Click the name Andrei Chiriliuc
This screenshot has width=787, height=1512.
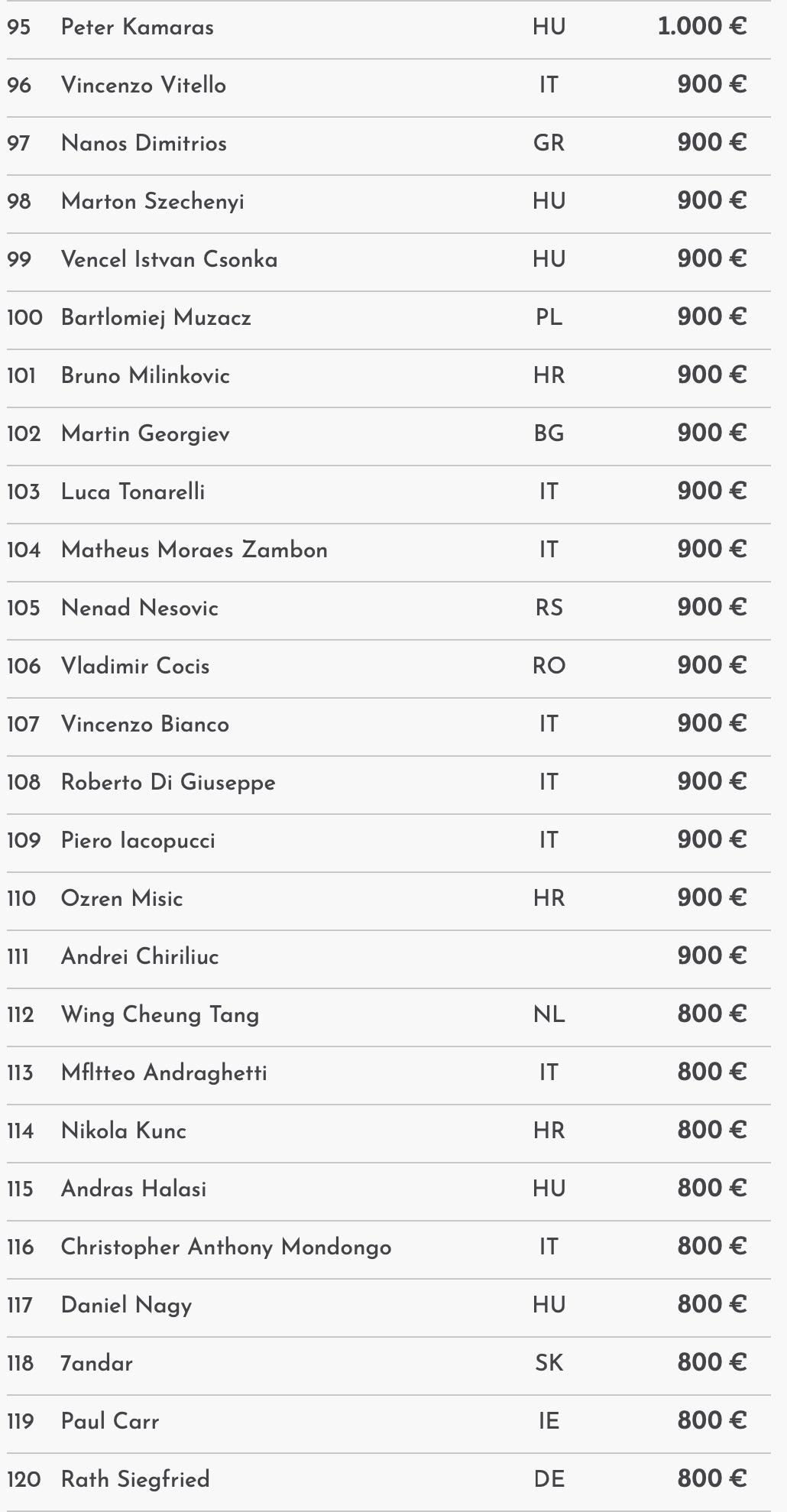tap(140, 957)
